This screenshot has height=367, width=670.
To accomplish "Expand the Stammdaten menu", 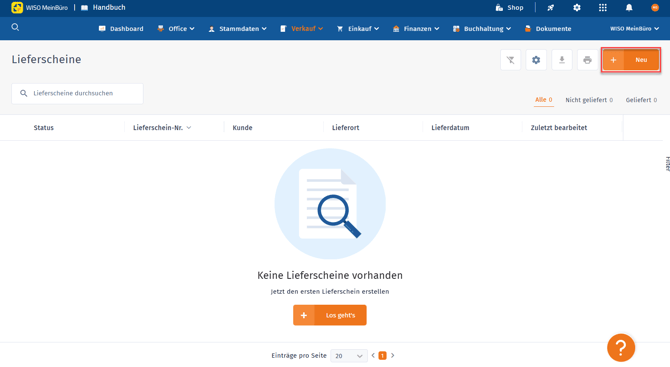I will pos(237,29).
